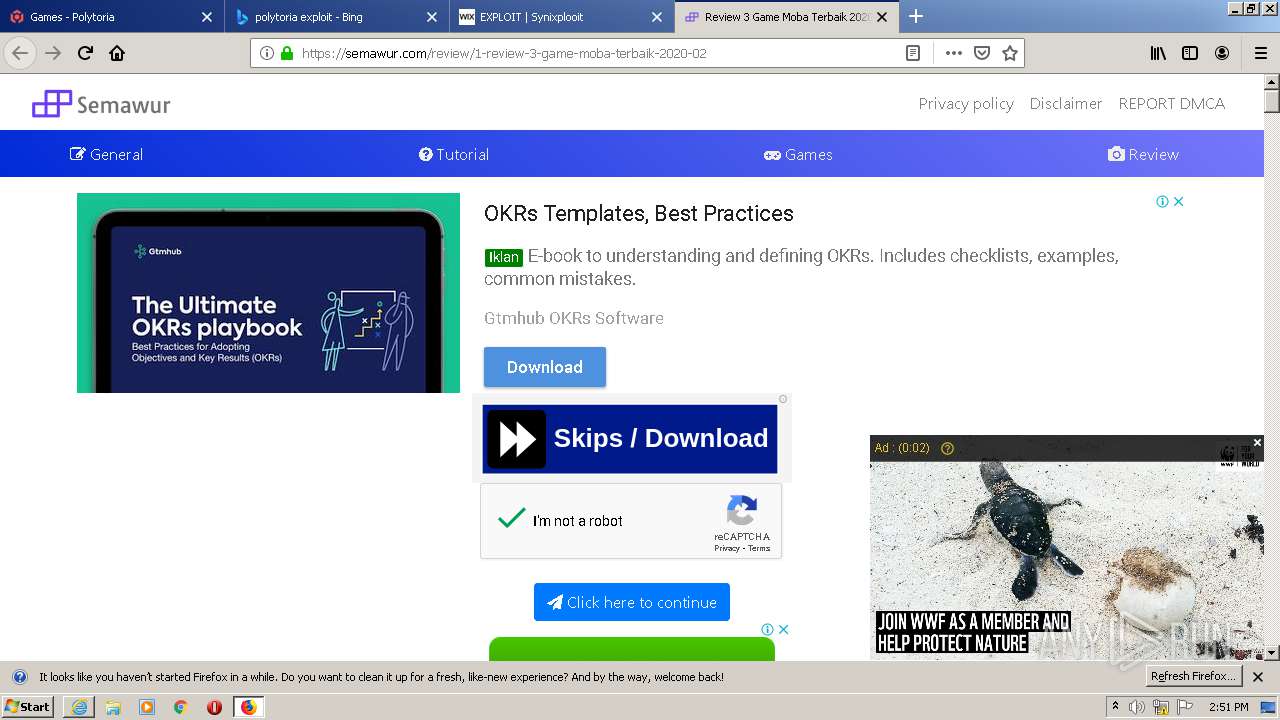1280x720 pixels.
Task: Open Windows Explorer folder in taskbar
Action: tap(113, 707)
